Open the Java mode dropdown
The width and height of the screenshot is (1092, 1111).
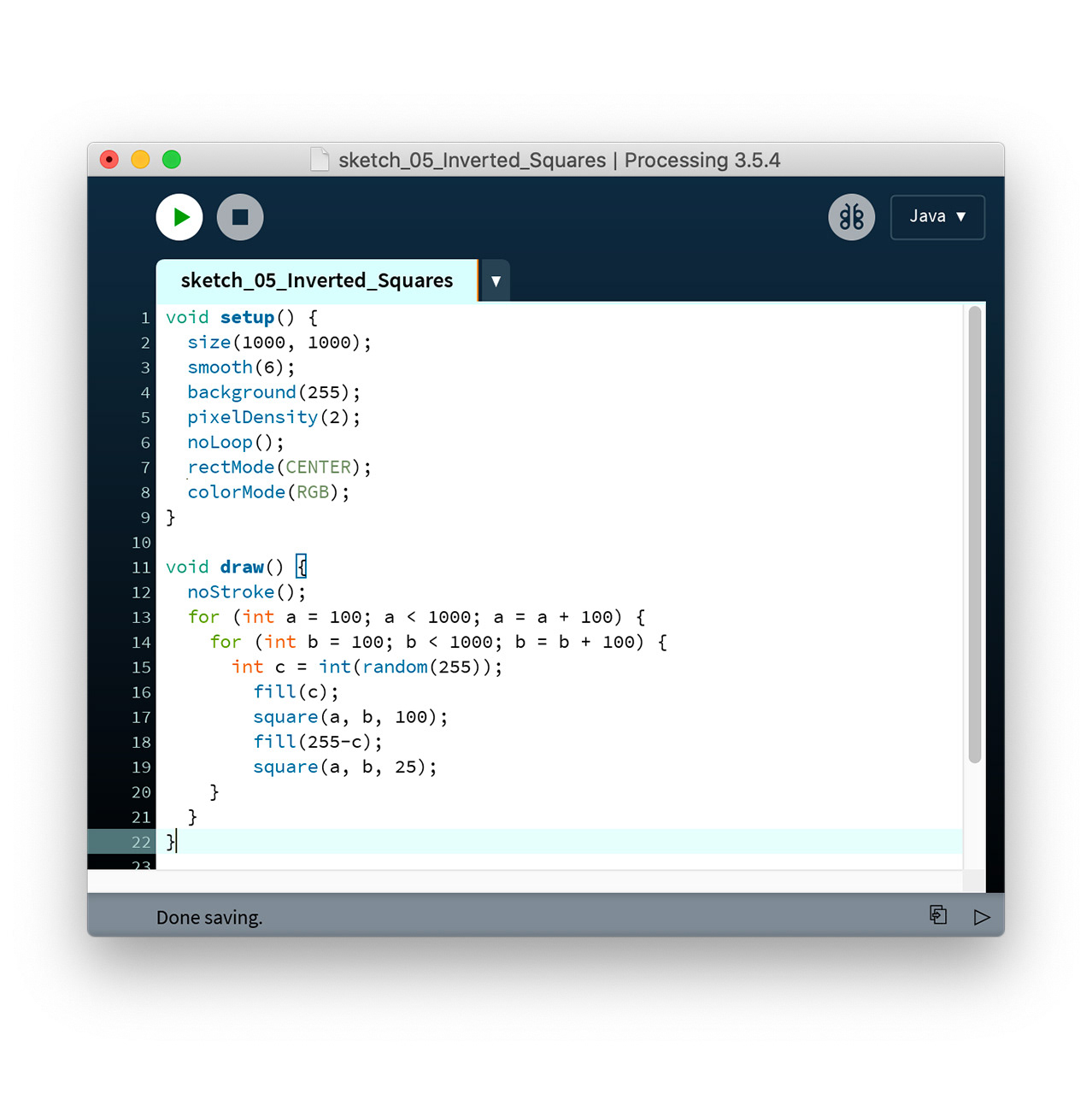(x=937, y=217)
